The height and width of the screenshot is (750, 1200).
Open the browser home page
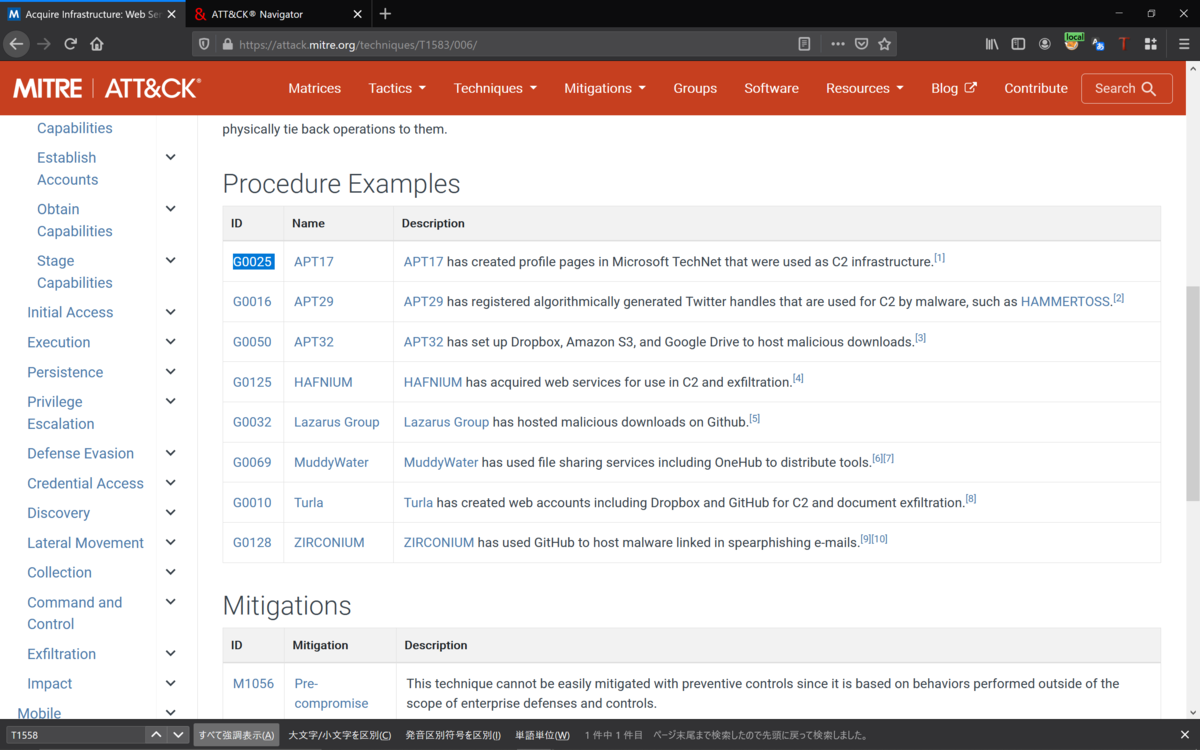[97, 44]
